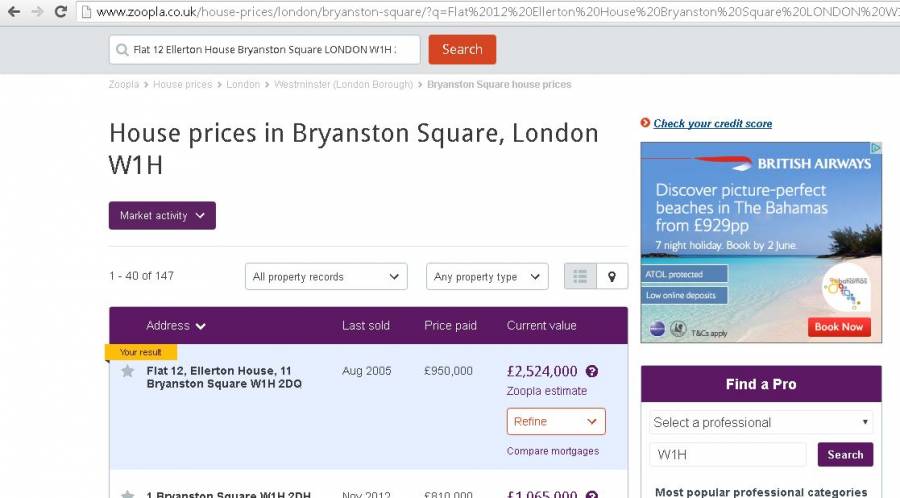Screen dimensions: 900x498
Task: Open House prices breadcrumb link
Action: (x=183, y=84)
